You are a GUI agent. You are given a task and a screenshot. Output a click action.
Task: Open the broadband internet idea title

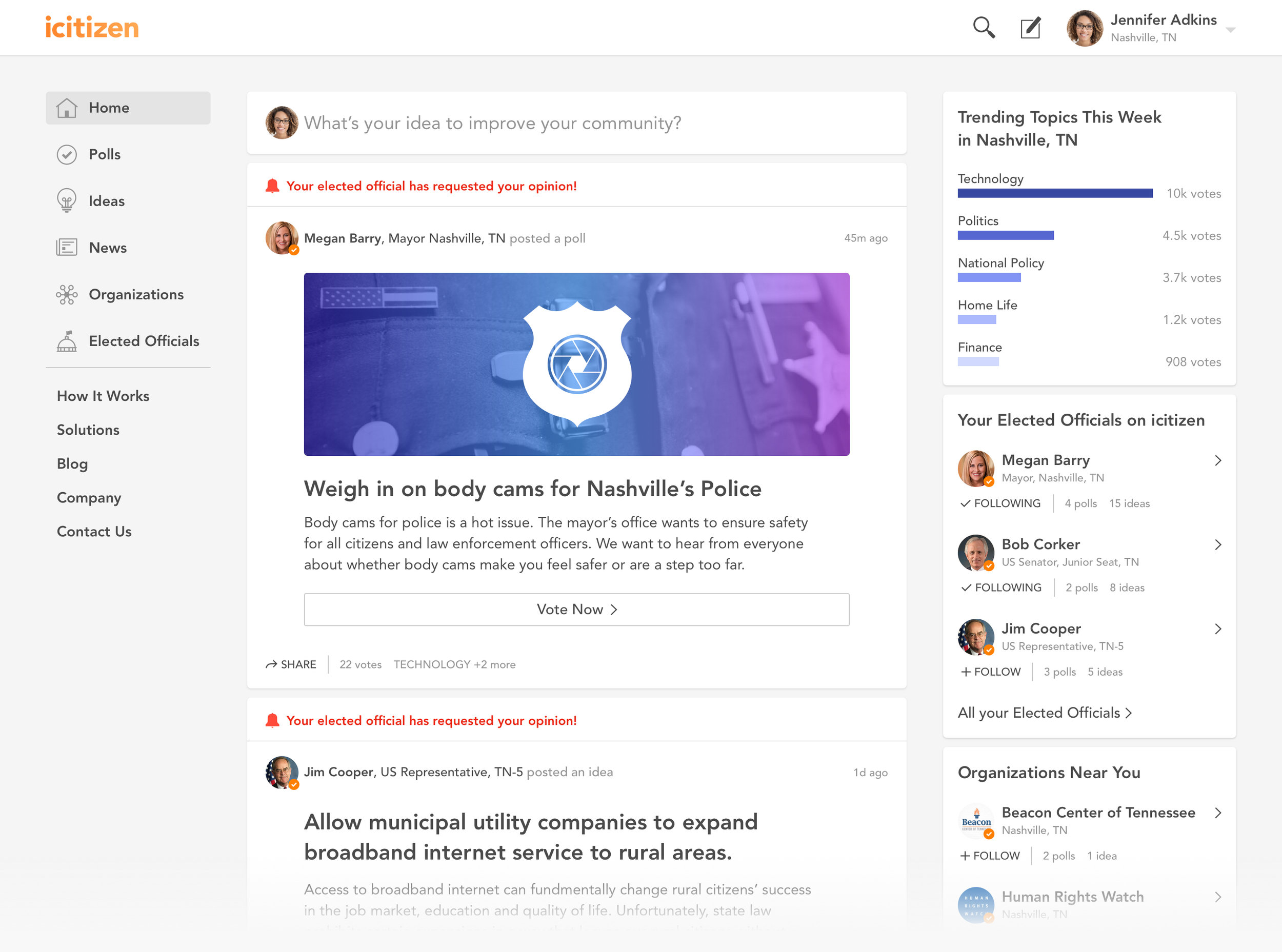coord(531,837)
